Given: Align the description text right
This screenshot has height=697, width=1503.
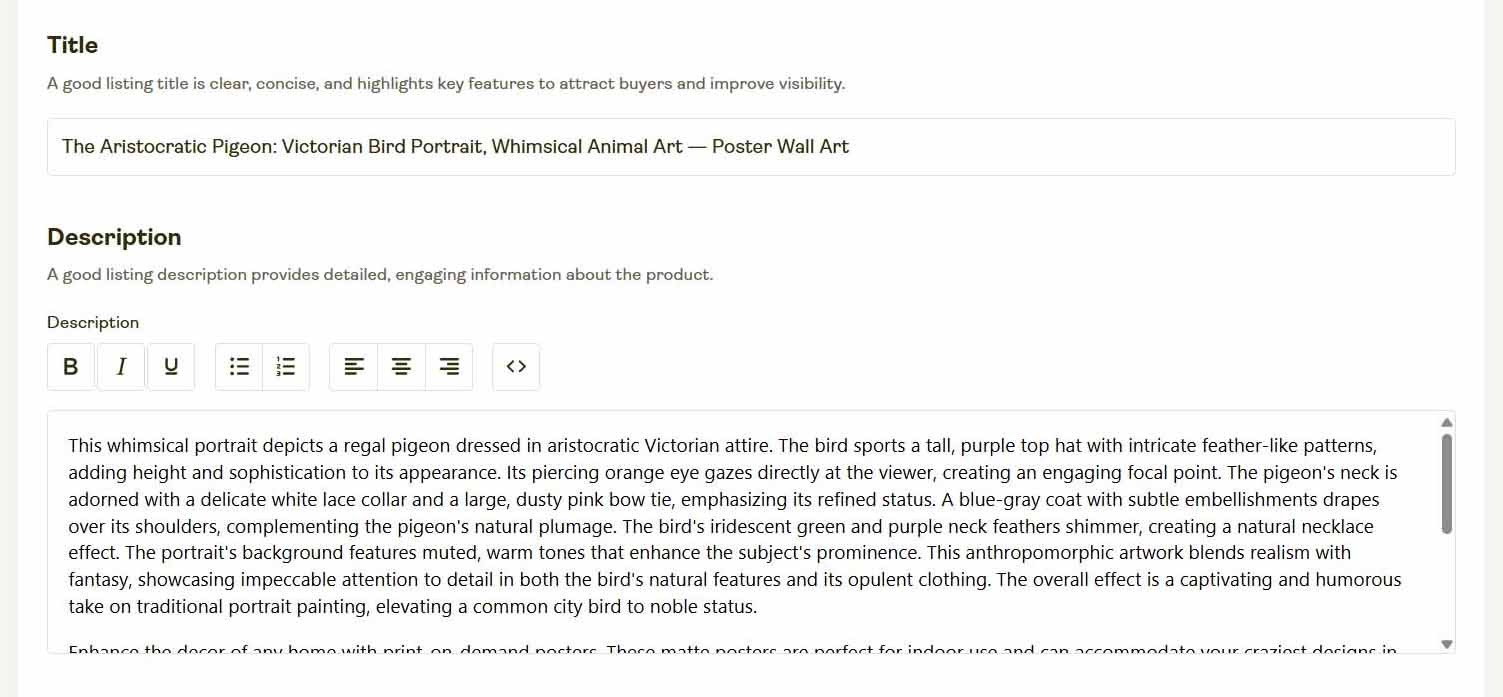Looking at the screenshot, I should (448, 366).
